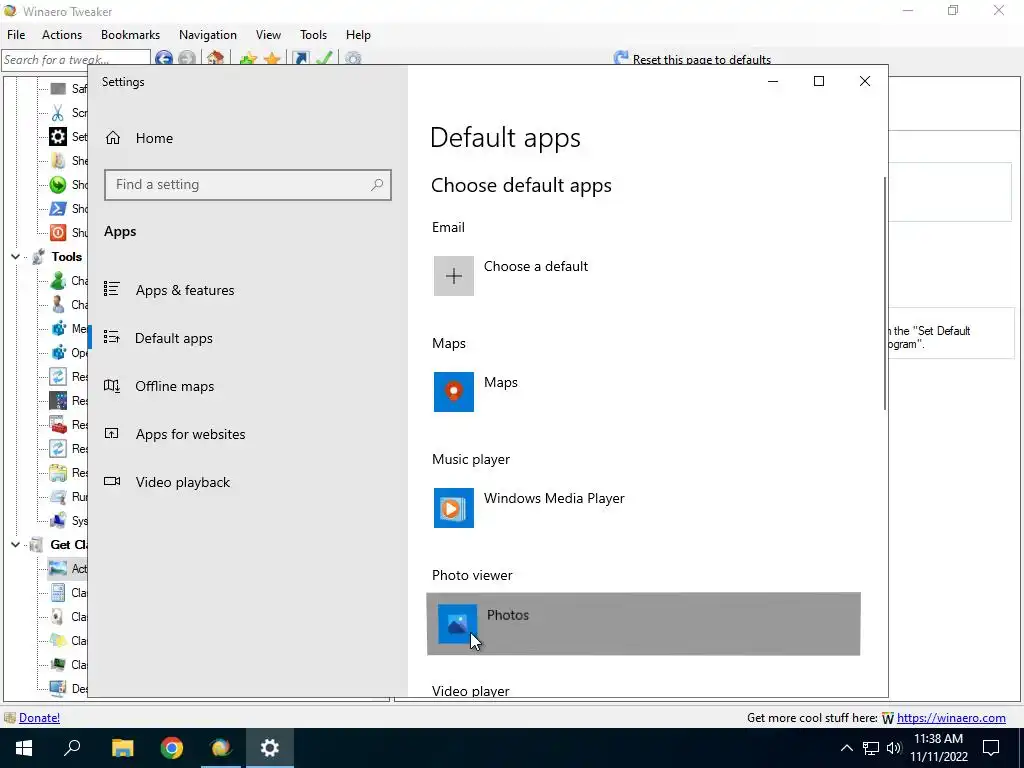Open Chrome from the taskbar
Screen dimensions: 1024x768
click(171, 748)
